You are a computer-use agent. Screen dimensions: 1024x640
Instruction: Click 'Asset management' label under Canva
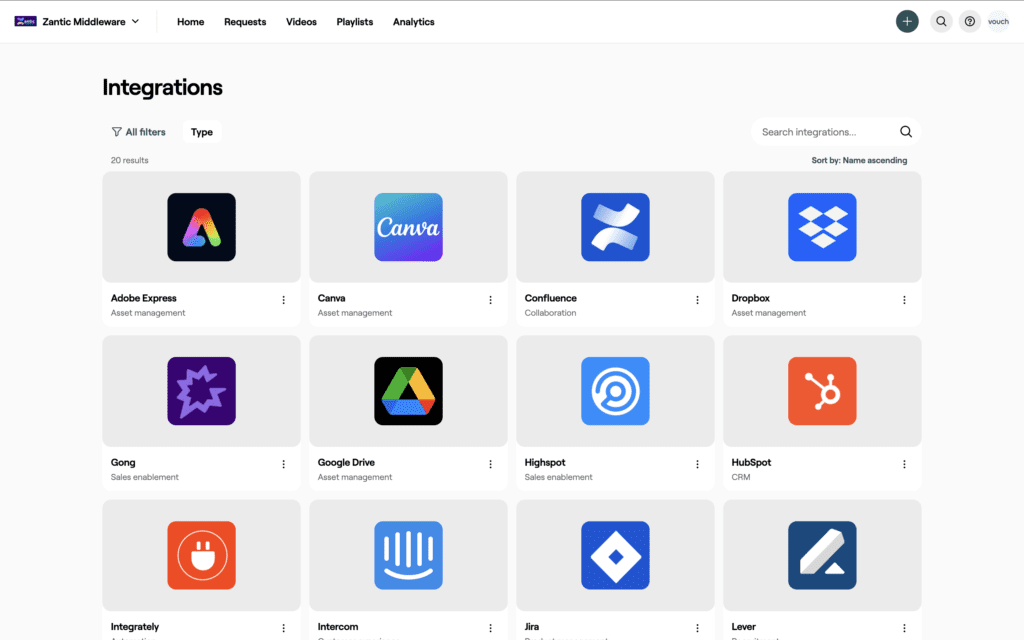coord(355,313)
